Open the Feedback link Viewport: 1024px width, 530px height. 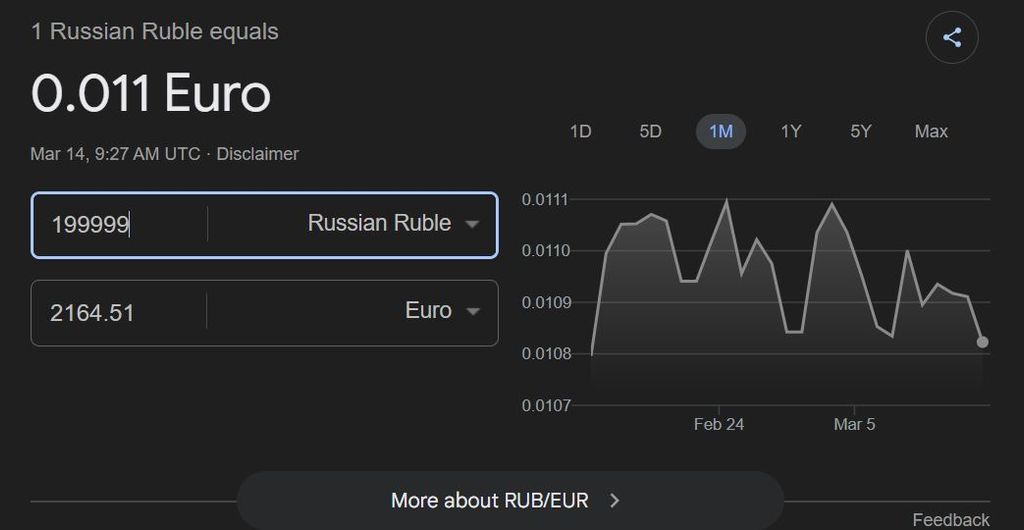click(x=951, y=519)
